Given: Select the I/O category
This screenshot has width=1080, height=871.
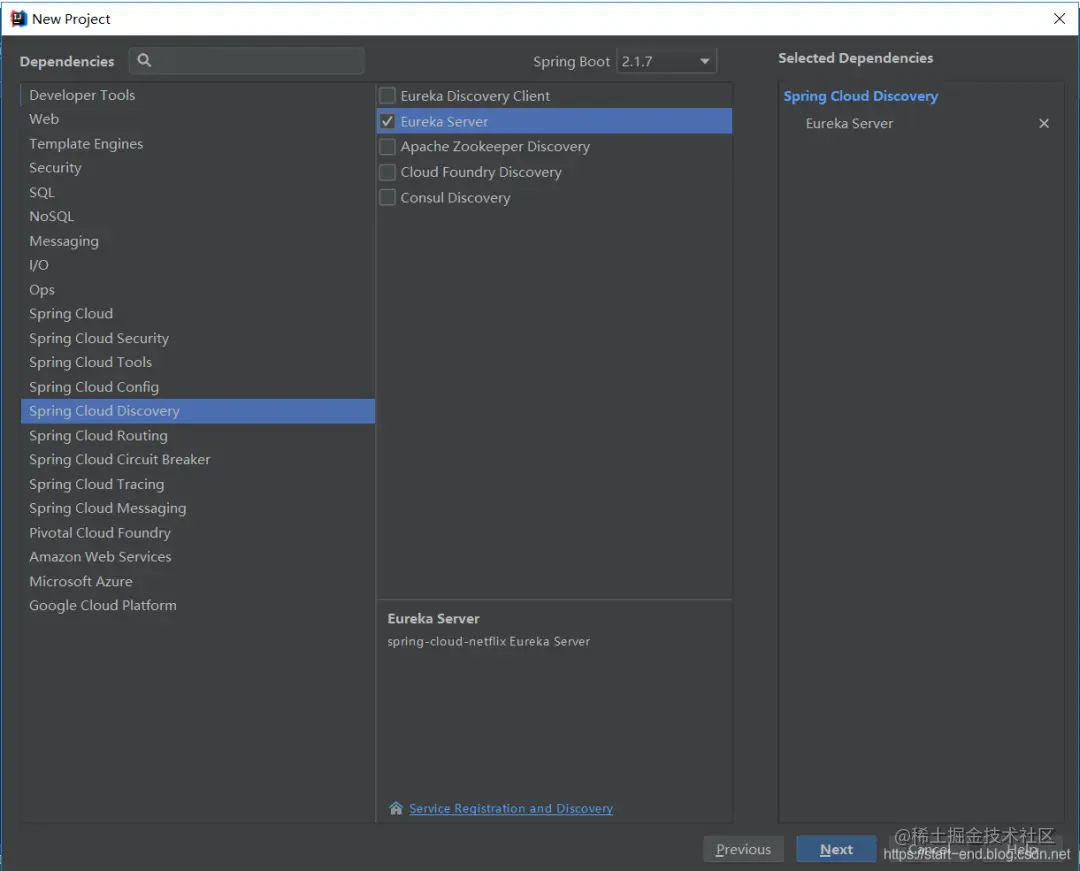Looking at the screenshot, I should click(198, 265).
